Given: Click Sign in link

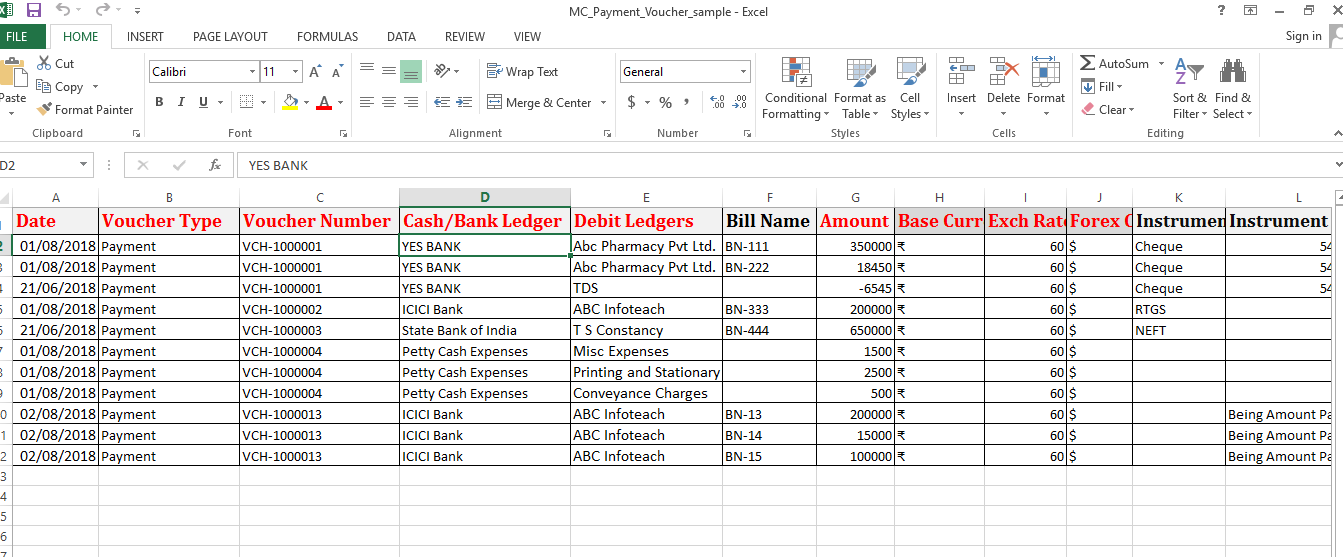Looking at the screenshot, I should [x=1303, y=36].
